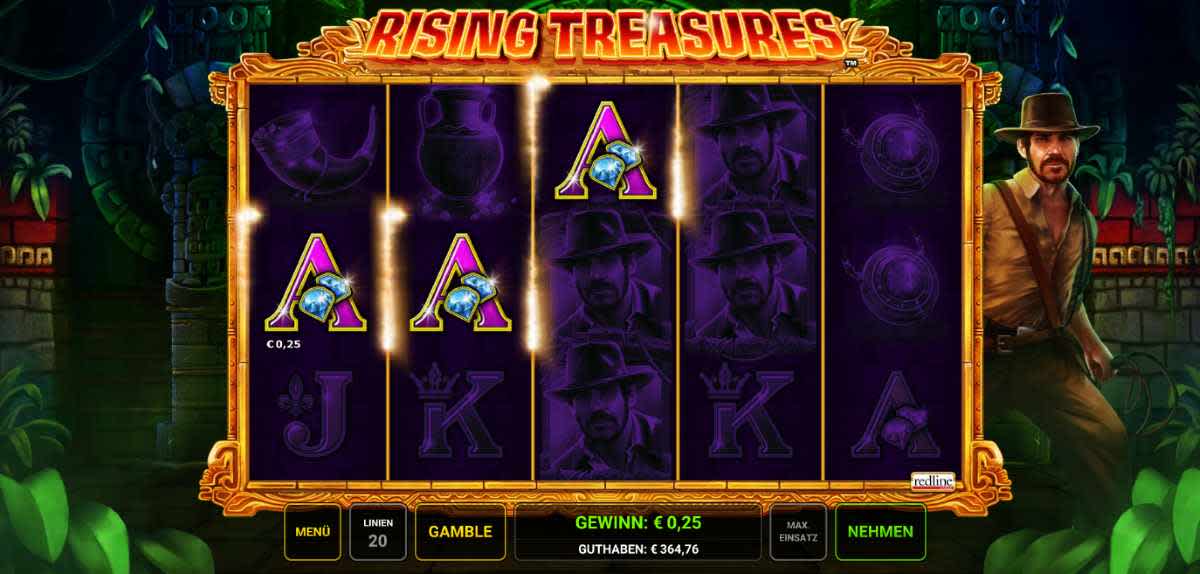Click NEHMEN to collect the win
This screenshot has width=1200, height=574.
[880, 532]
